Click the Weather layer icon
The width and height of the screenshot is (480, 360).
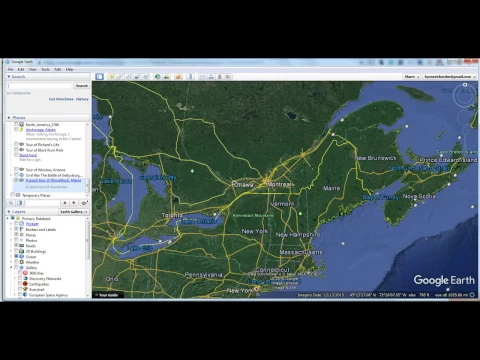(22, 262)
